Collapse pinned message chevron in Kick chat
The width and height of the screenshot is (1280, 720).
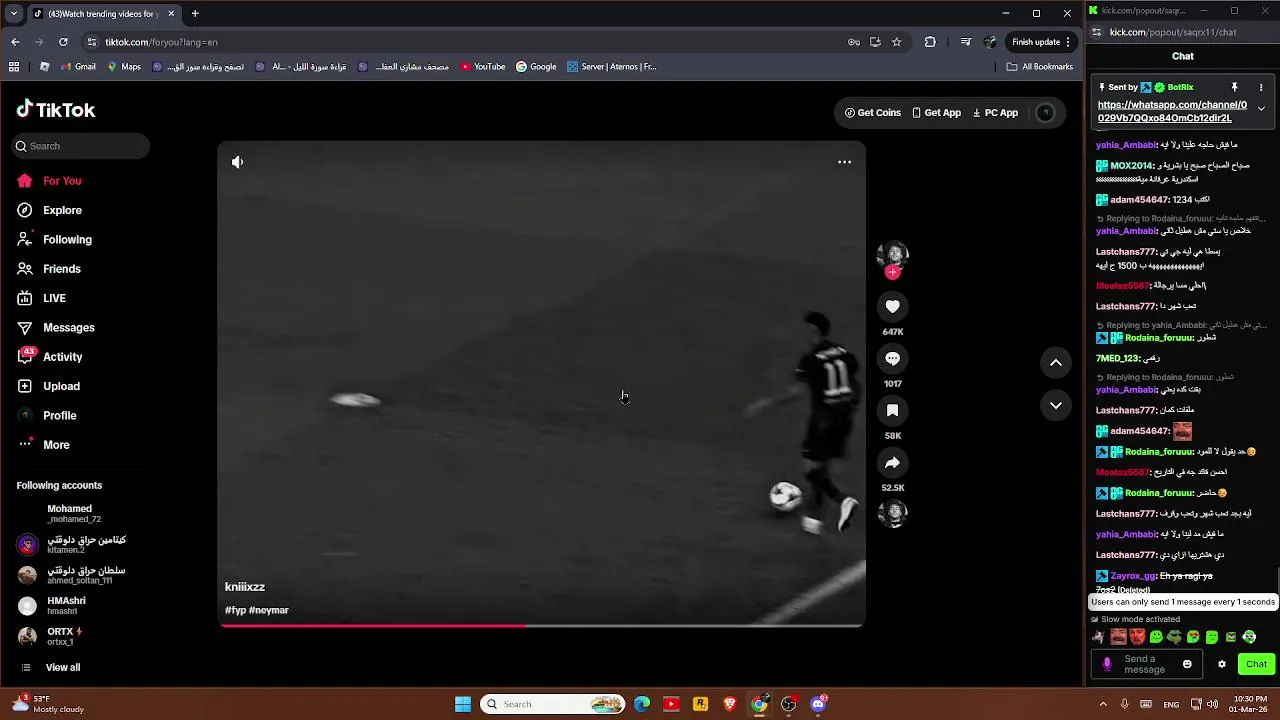1261,108
